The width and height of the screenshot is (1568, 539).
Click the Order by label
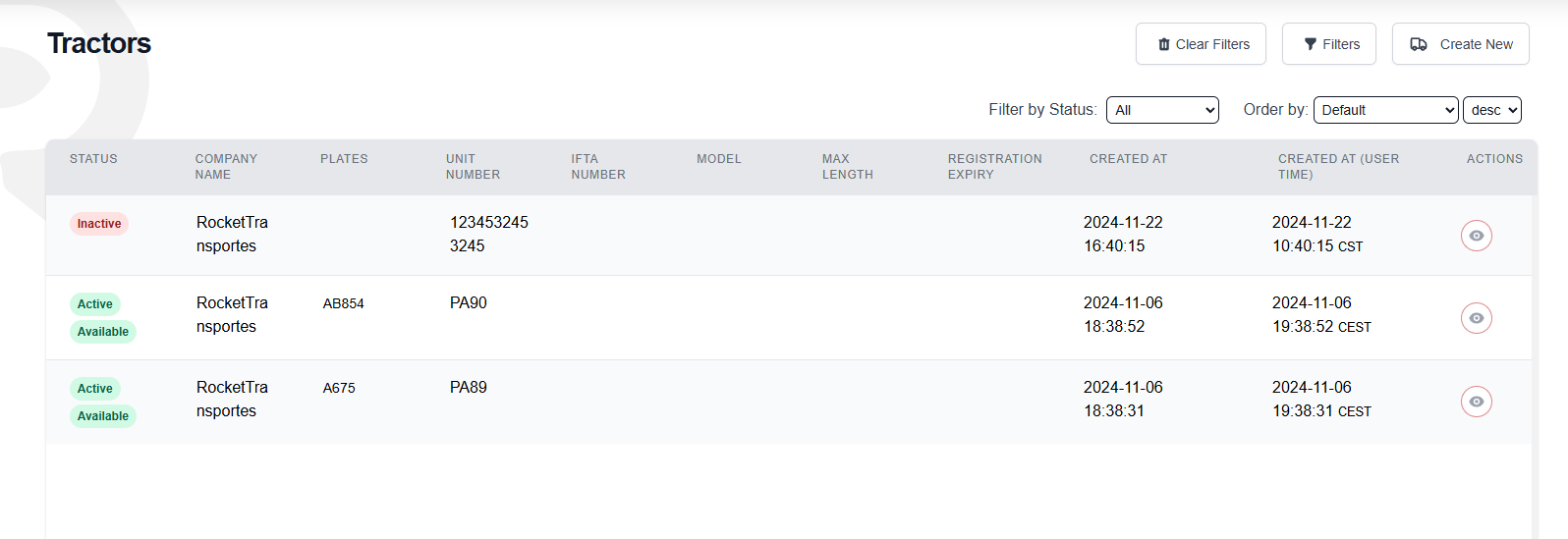(x=1275, y=110)
